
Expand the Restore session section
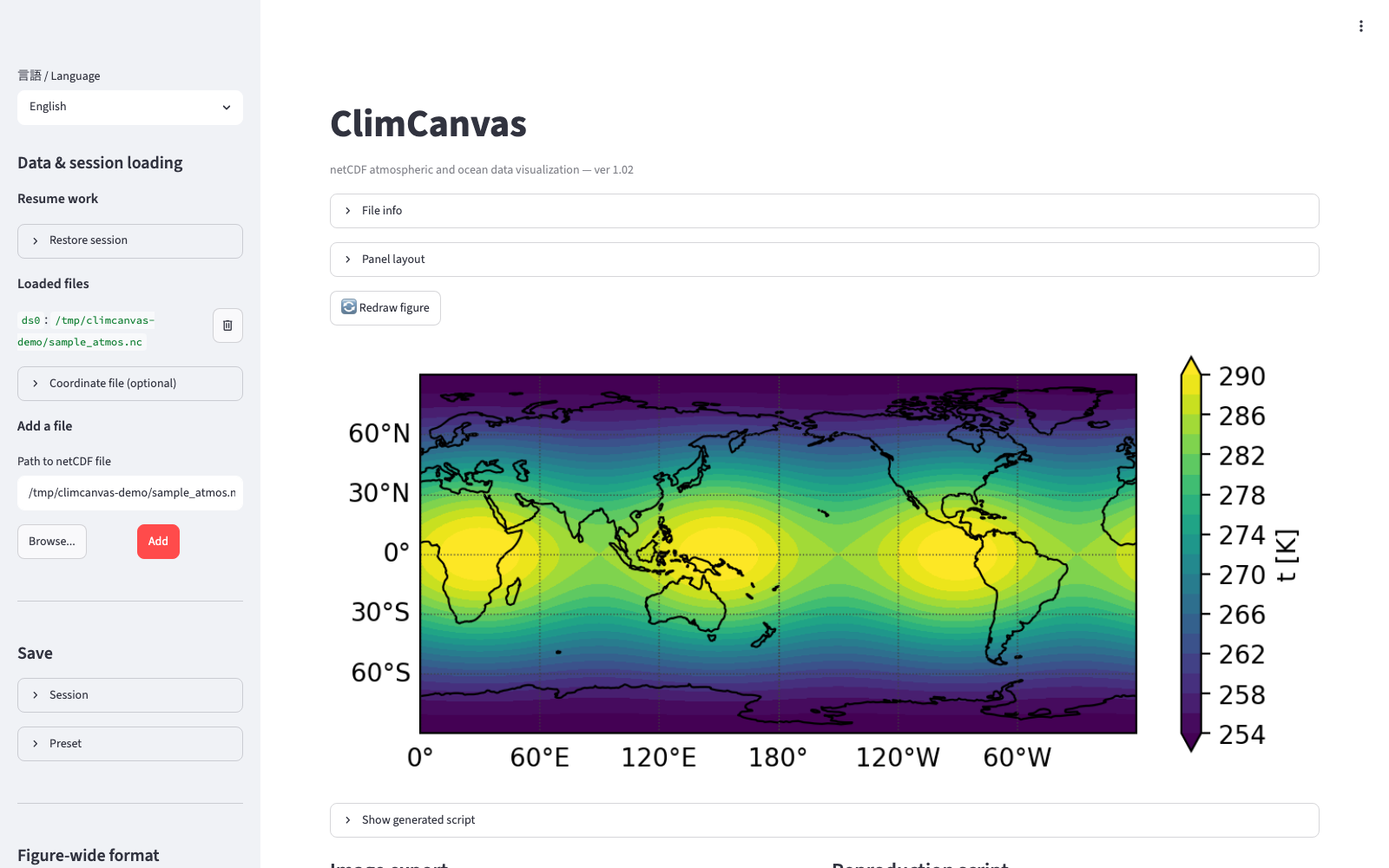click(x=130, y=241)
